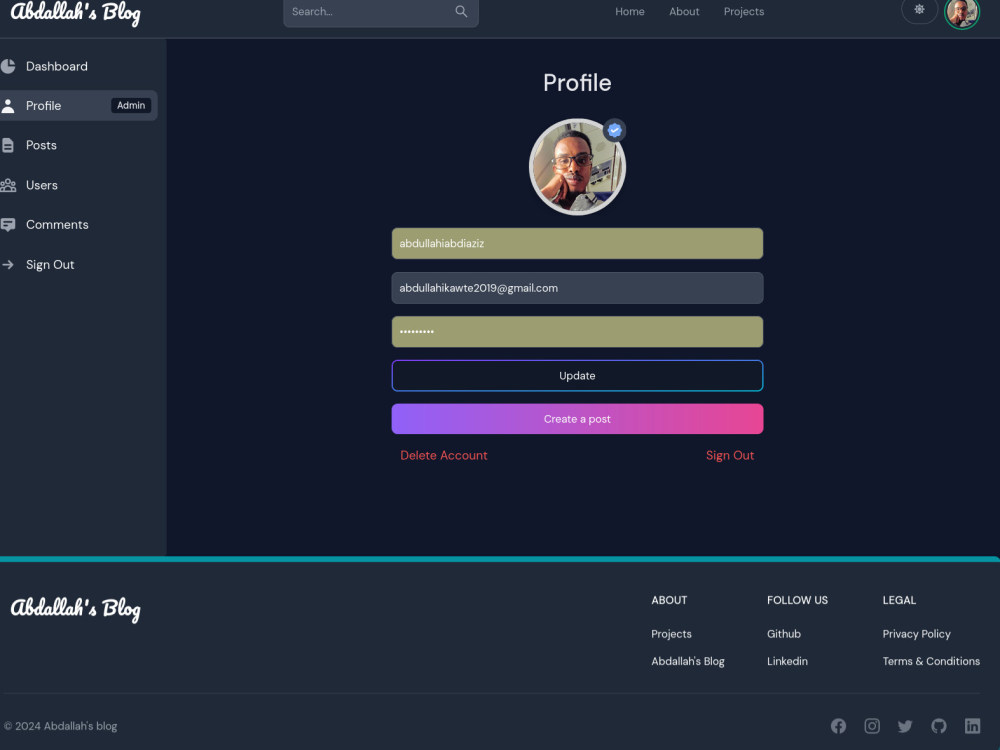This screenshot has width=1000, height=750.
Task: Click the Admin badge on Profile item
Action: click(x=131, y=105)
